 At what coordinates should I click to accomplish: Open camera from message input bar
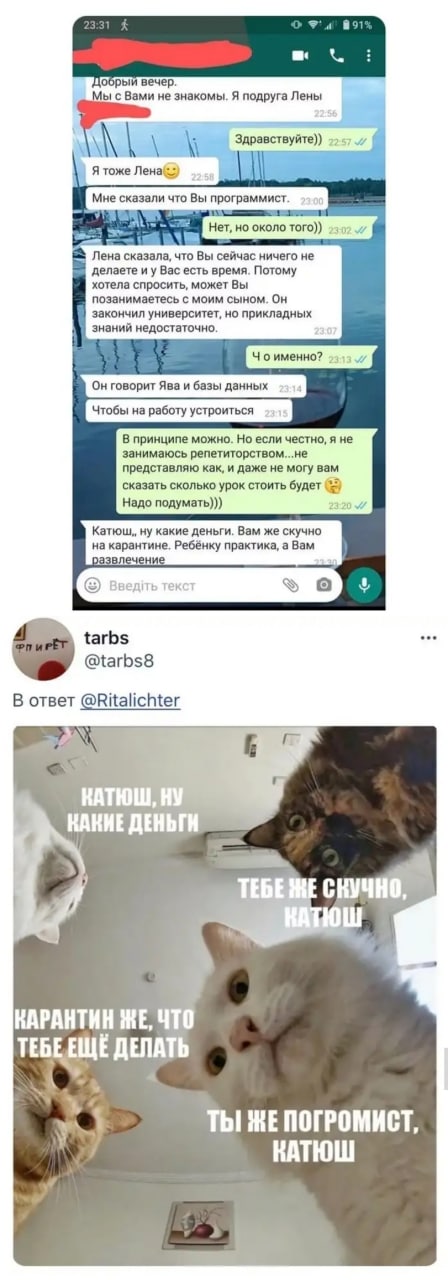click(323, 586)
